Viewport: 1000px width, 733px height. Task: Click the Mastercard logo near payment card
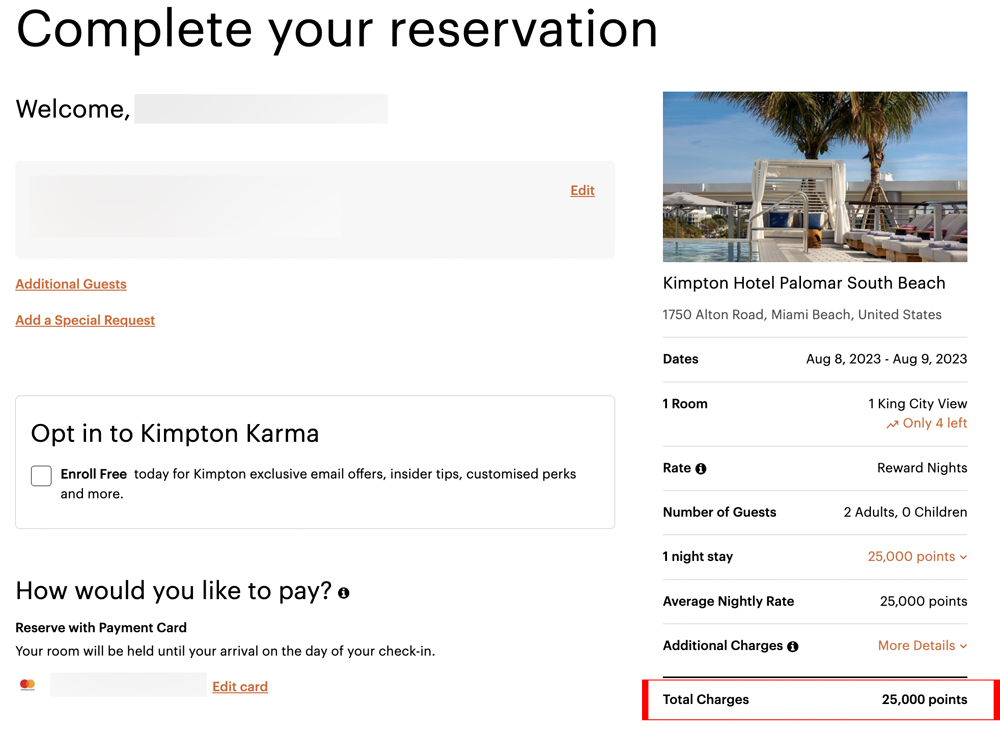[26, 684]
